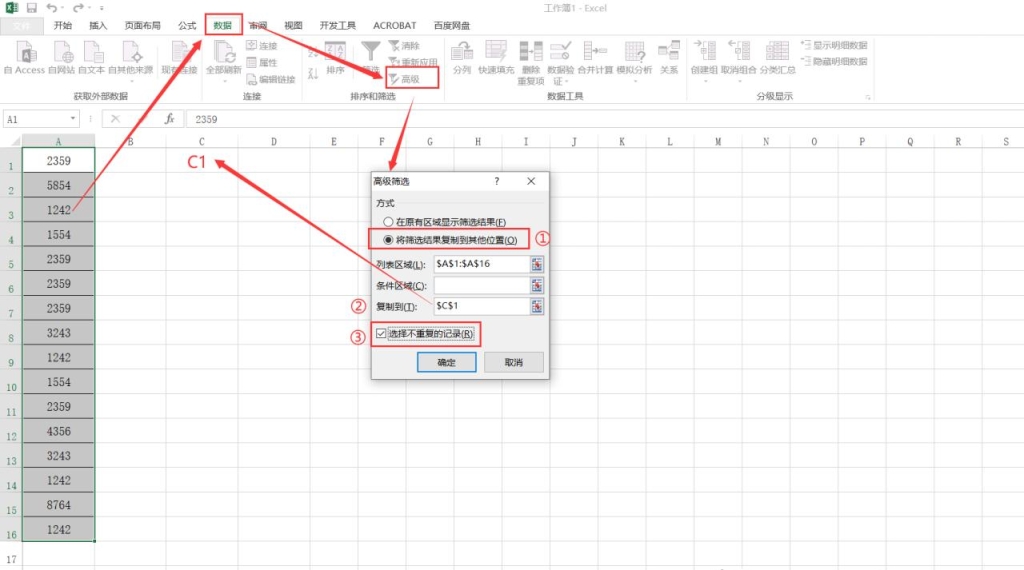Click the Redo arrow icon
1024x570 pixels.
tap(78, 8)
